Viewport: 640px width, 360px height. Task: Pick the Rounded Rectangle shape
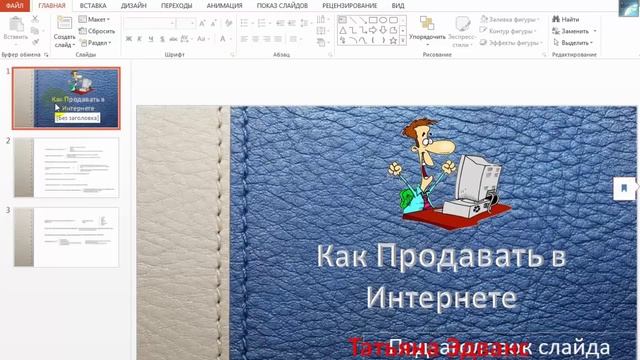pyautogui.click(x=393, y=20)
